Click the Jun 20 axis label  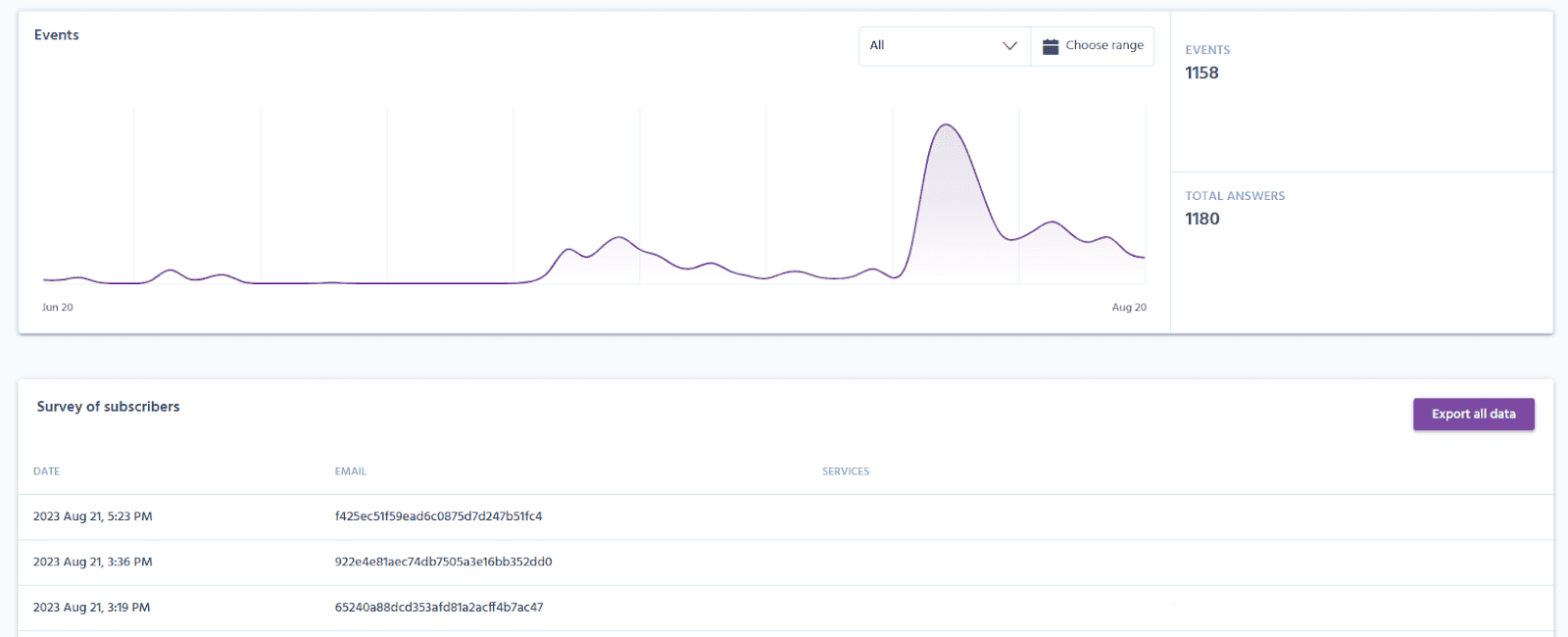coord(57,308)
